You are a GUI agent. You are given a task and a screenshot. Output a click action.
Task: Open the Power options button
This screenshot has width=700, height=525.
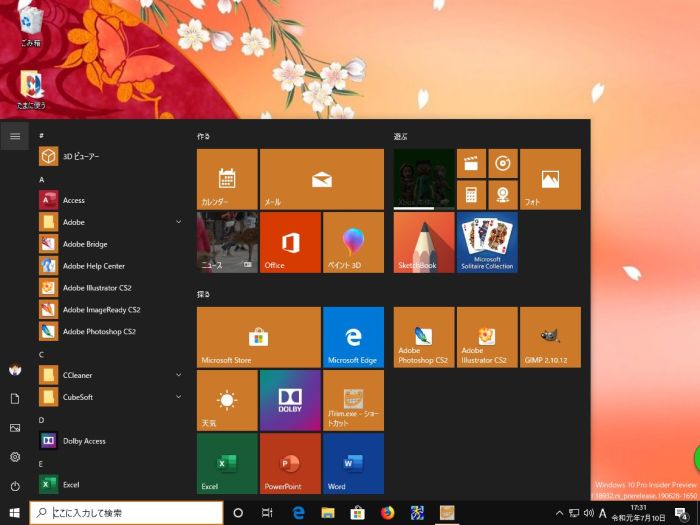click(14, 485)
